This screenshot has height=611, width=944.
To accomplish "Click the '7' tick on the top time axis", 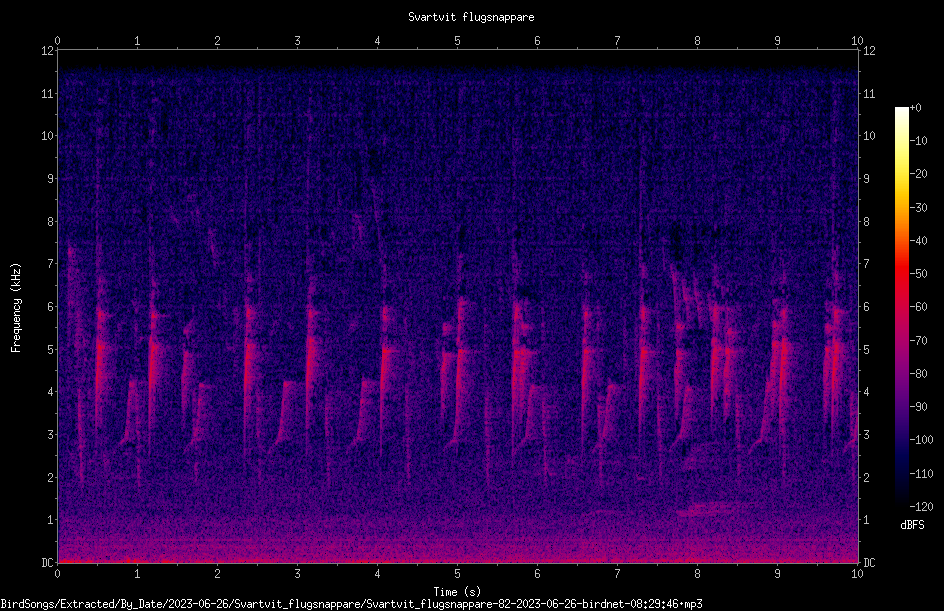I will coord(617,41).
